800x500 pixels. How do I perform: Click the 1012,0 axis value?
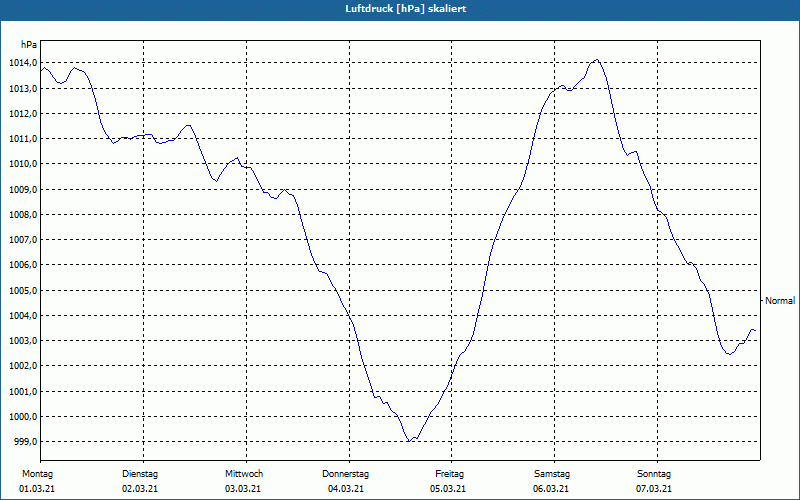tap(23, 113)
